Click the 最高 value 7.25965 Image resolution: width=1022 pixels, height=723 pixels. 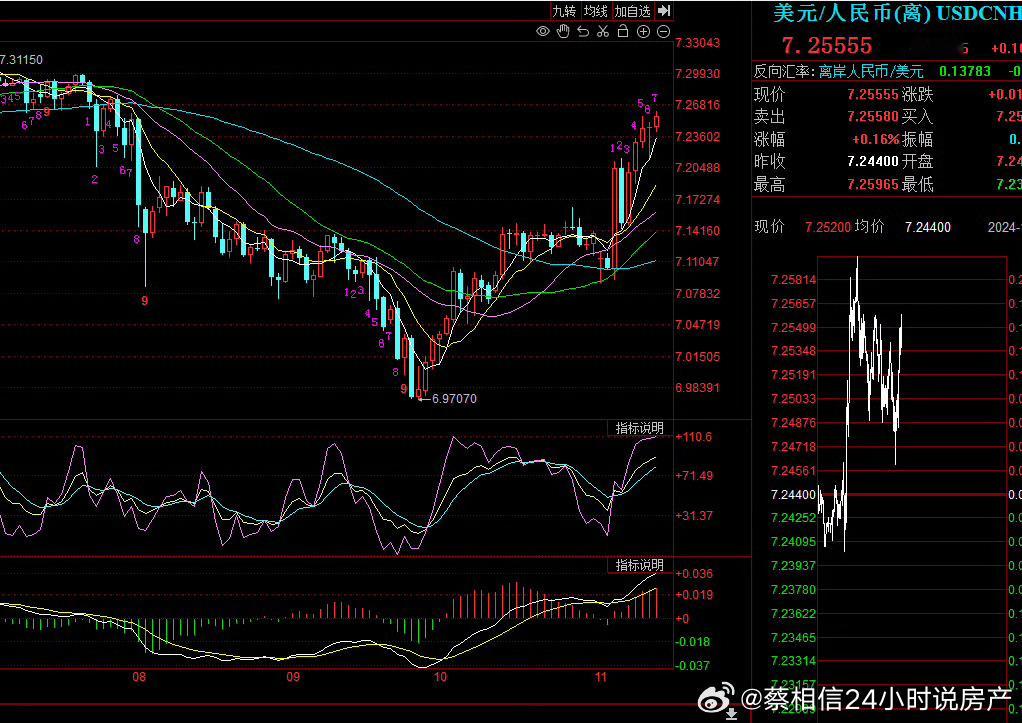(873, 184)
